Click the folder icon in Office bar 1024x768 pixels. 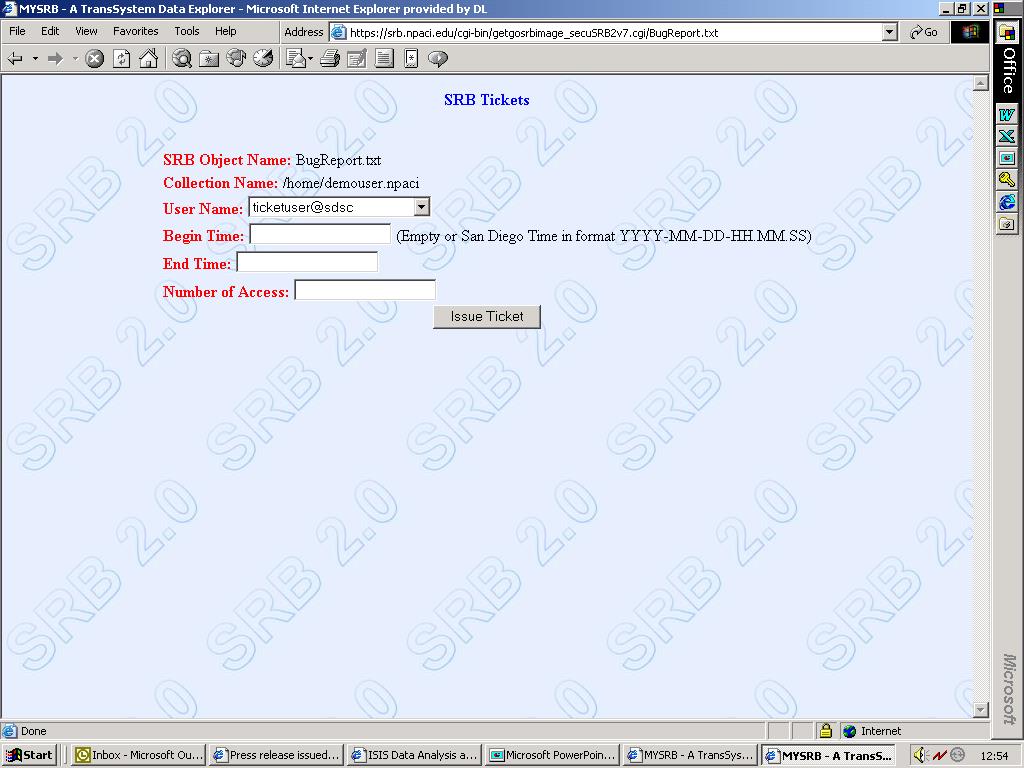pyautogui.click(x=1006, y=224)
